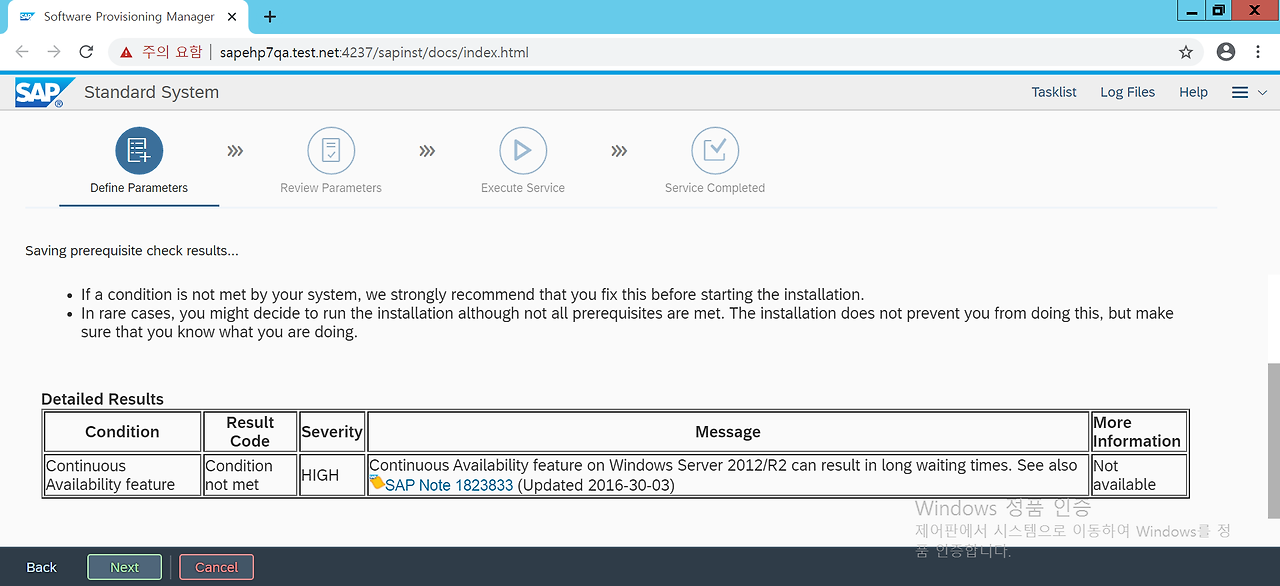Cancel the installation
1280x586 pixels.
(x=216, y=567)
